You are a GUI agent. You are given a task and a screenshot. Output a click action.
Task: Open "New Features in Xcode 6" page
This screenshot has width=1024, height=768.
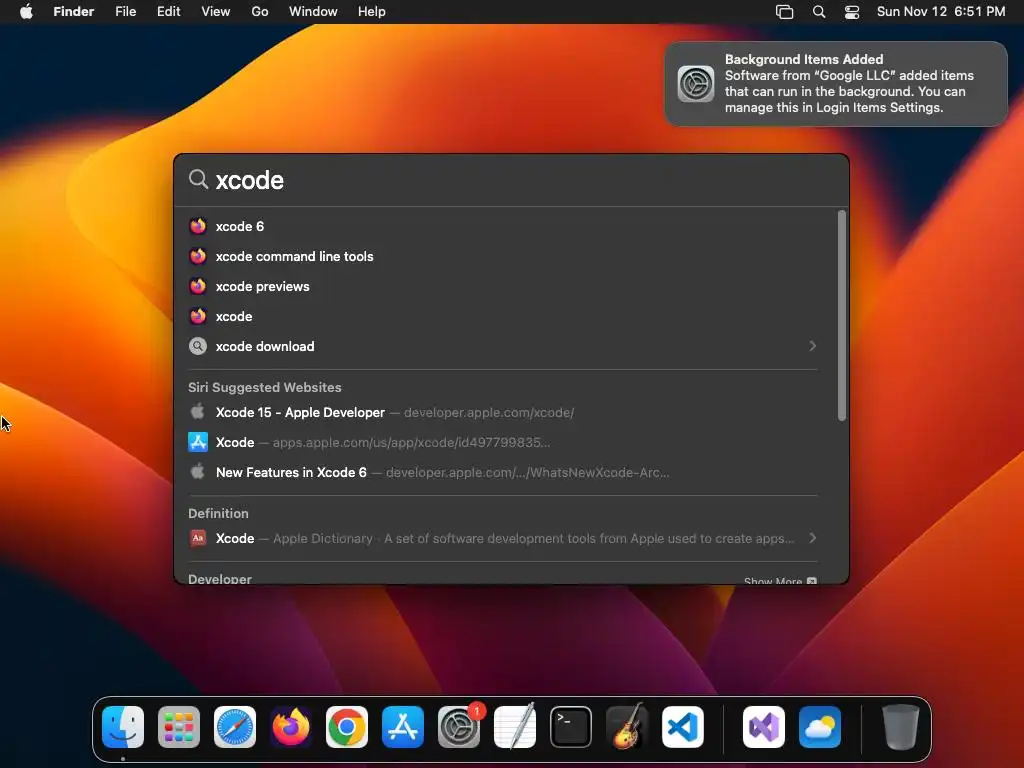(503, 472)
